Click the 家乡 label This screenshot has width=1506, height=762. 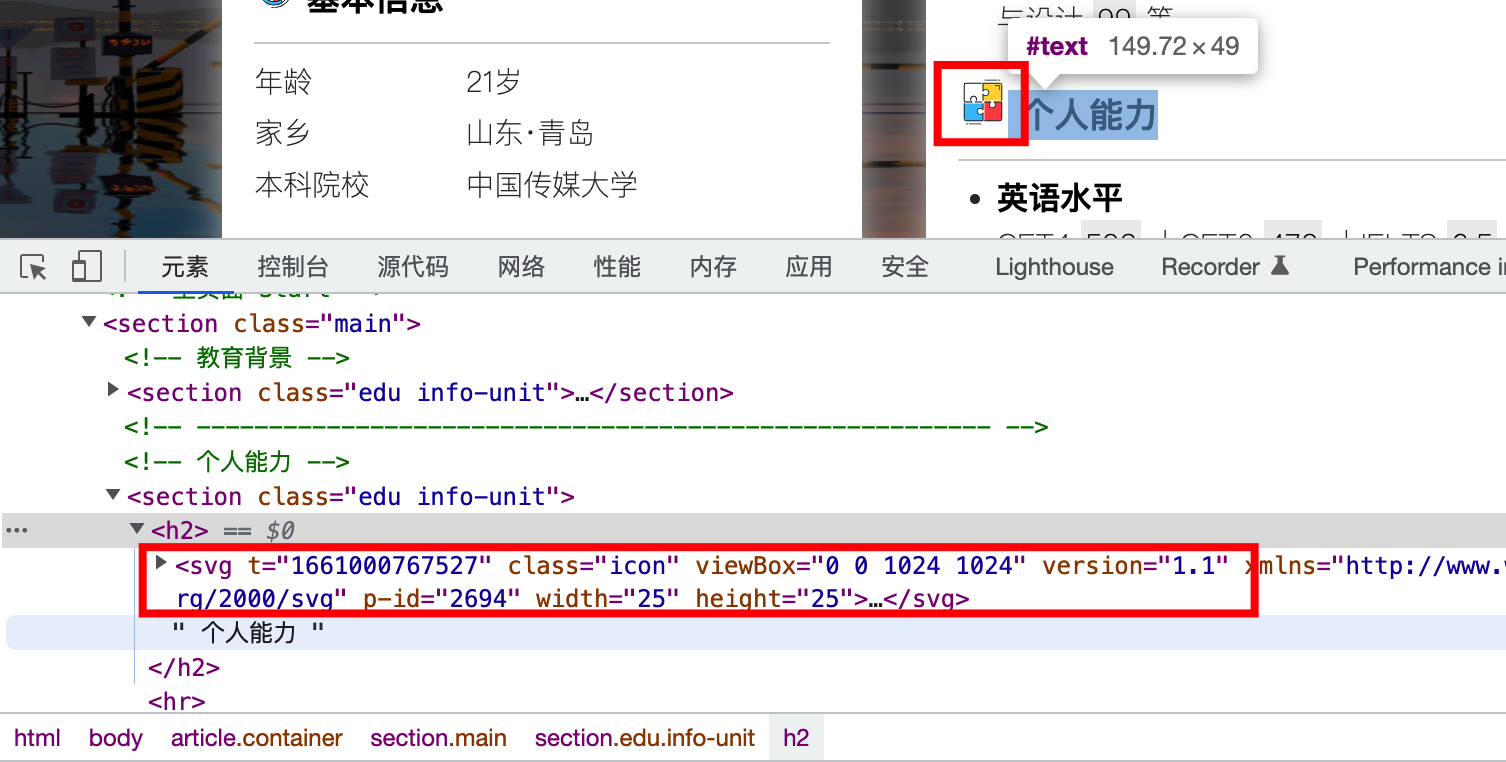coord(283,133)
